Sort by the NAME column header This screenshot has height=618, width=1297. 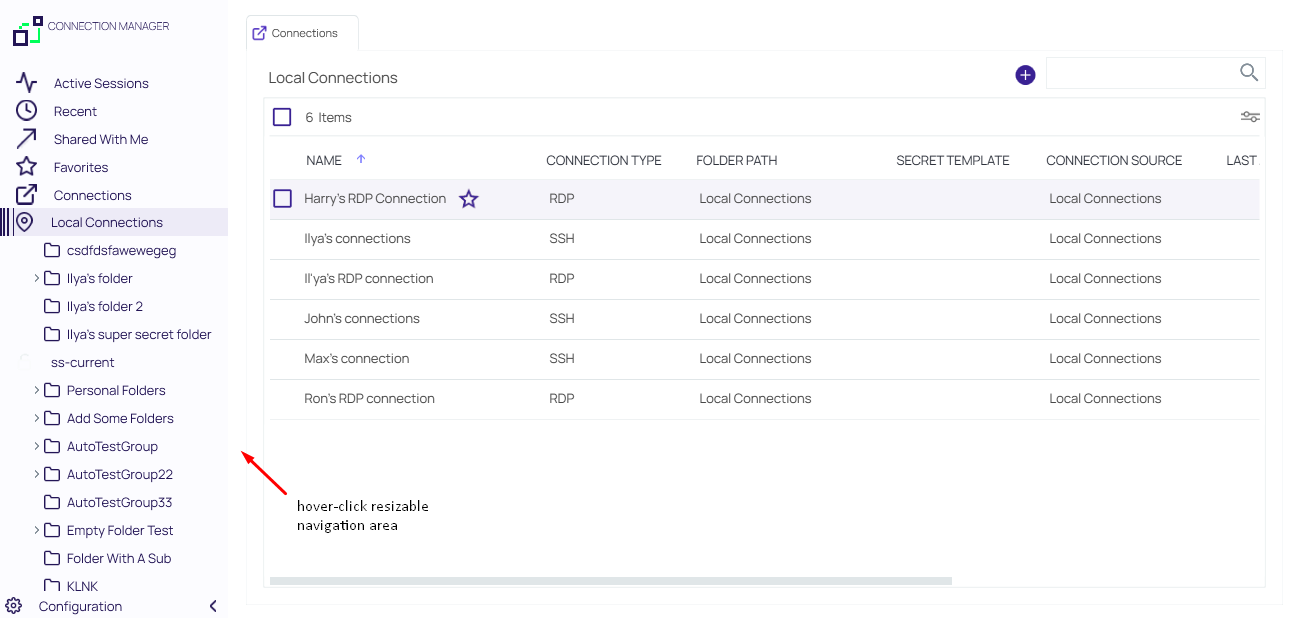point(324,160)
